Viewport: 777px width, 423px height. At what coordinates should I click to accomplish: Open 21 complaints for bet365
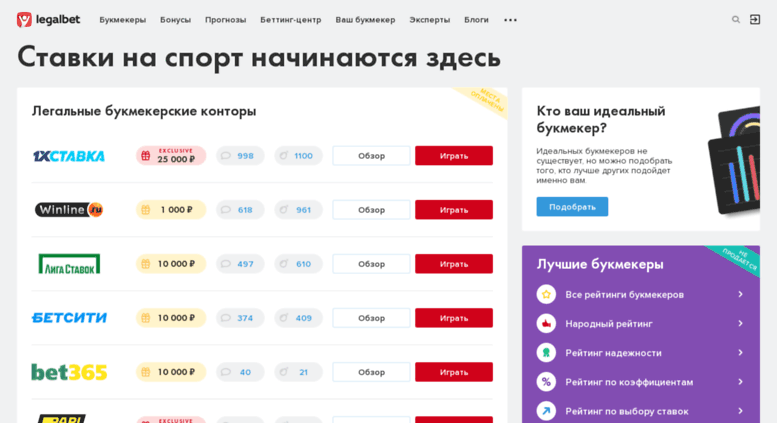(x=298, y=372)
